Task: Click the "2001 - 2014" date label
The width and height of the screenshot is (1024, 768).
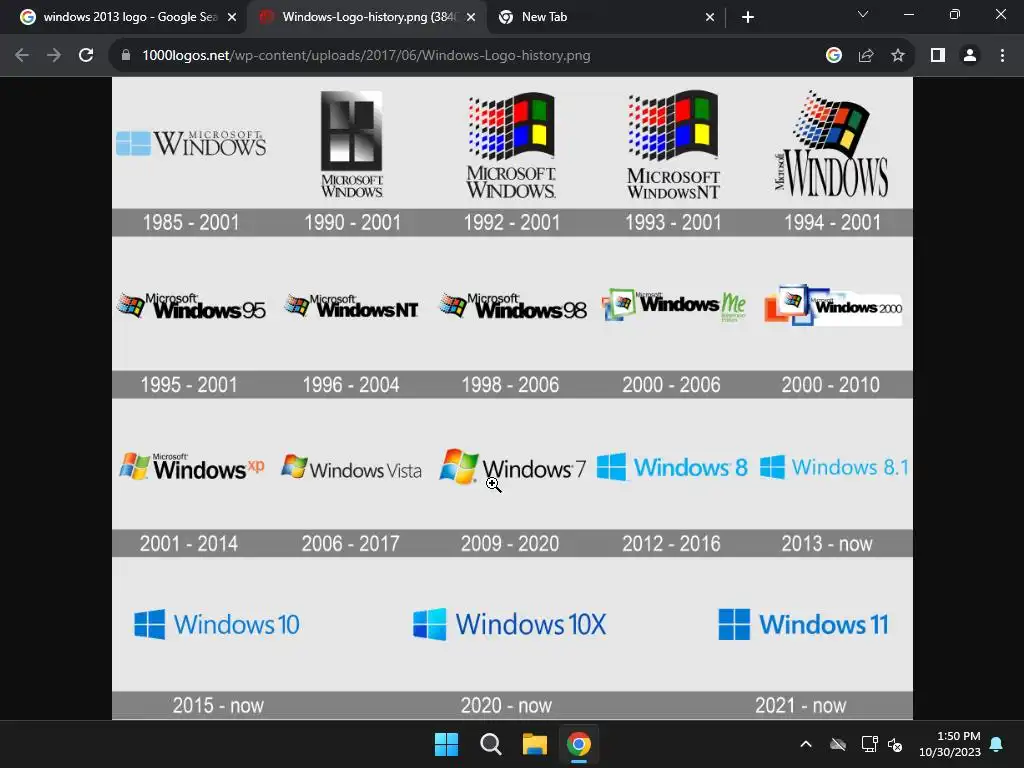Action: coord(189,543)
